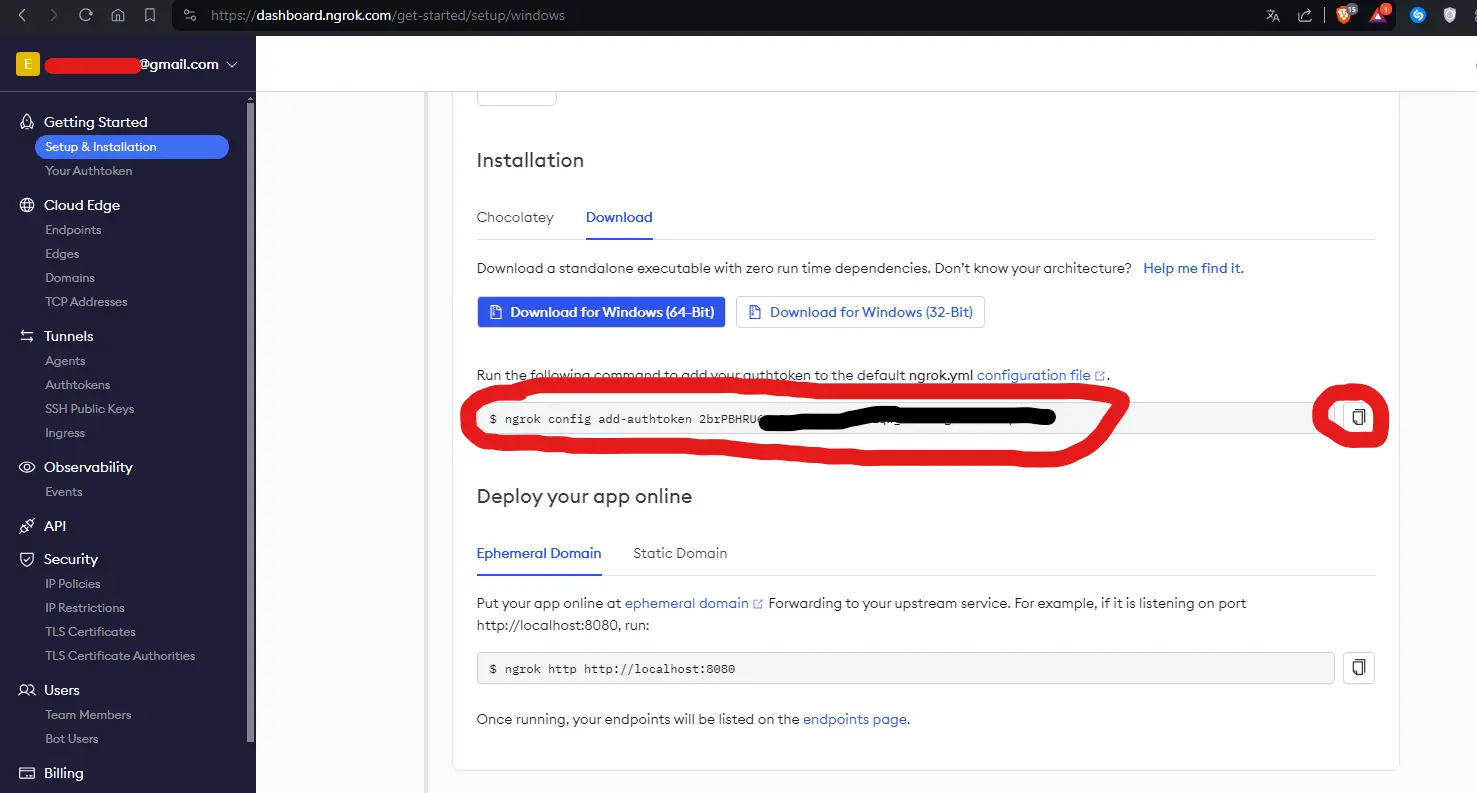Open SSH Public Keys in sidebar
1477x793 pixels.
coord(89,409)
